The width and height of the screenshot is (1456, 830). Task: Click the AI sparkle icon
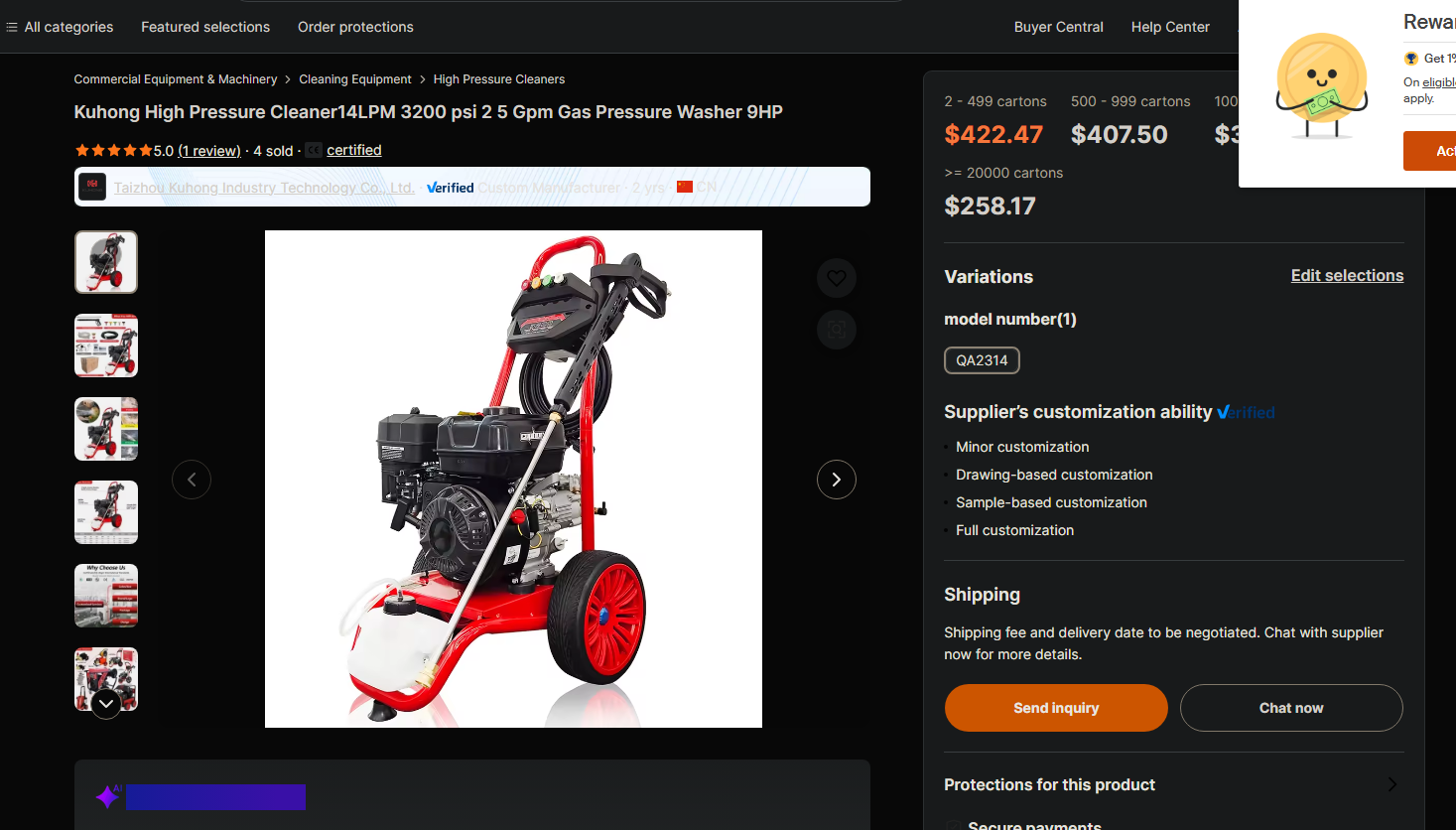click(108, 796)
